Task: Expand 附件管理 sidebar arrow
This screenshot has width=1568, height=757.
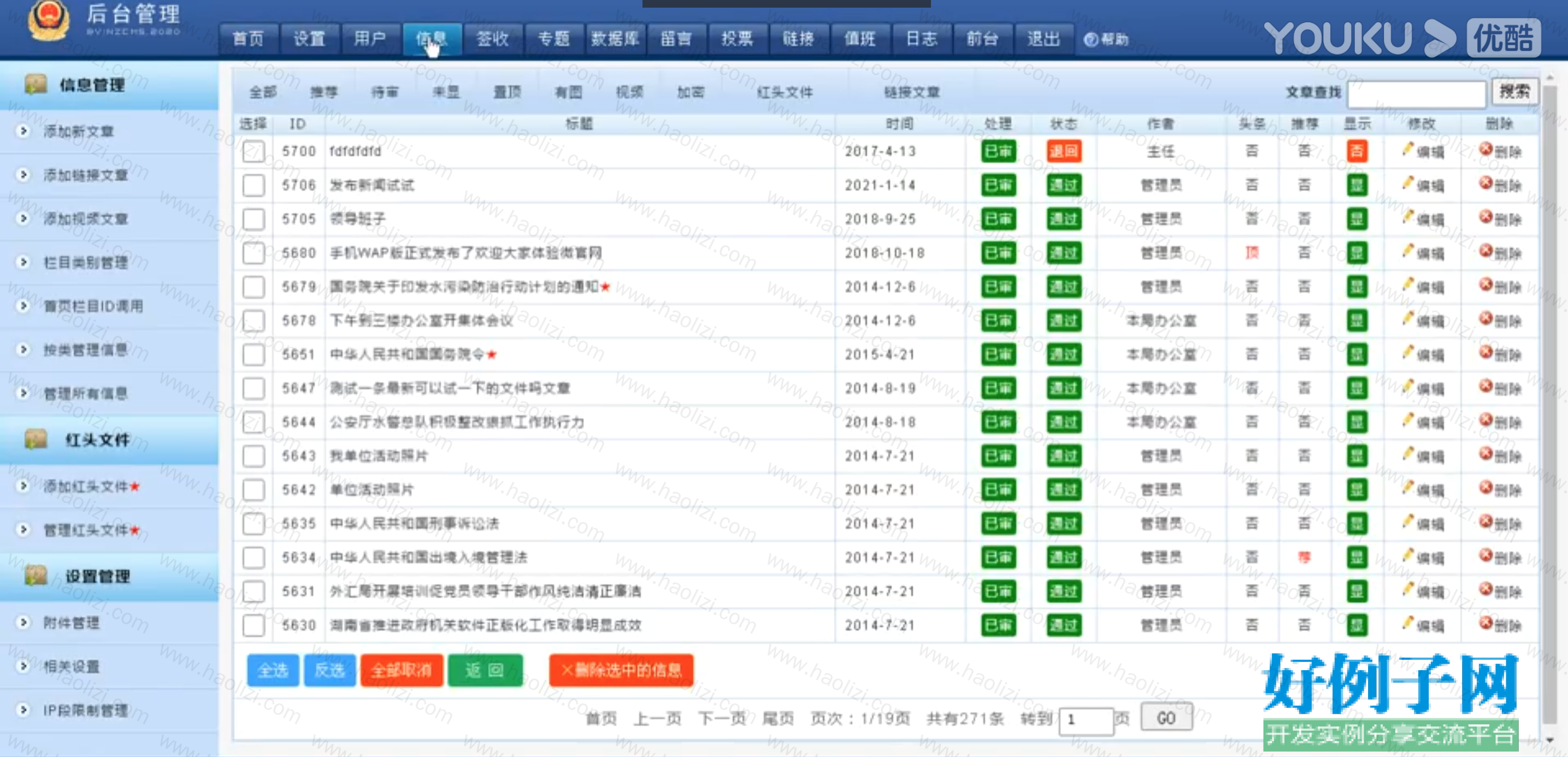Action: tap(23, 622)
